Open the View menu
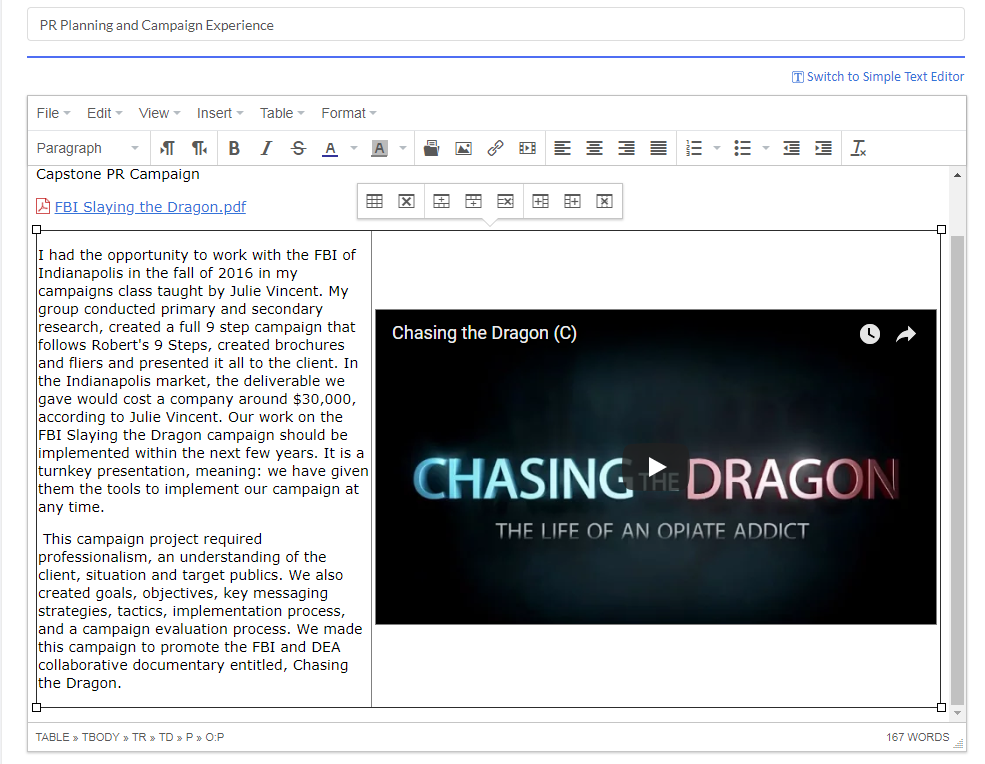Viewport: 985px width, 764px height. click(x=160, y=113)
